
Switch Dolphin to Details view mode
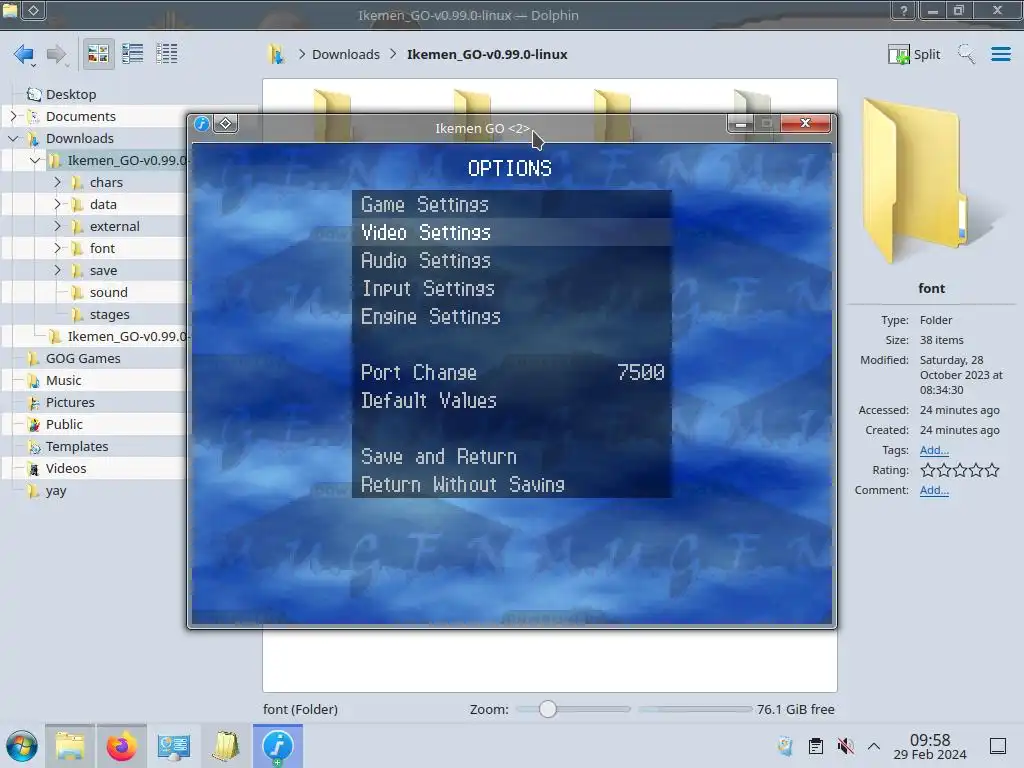point(167,54)
